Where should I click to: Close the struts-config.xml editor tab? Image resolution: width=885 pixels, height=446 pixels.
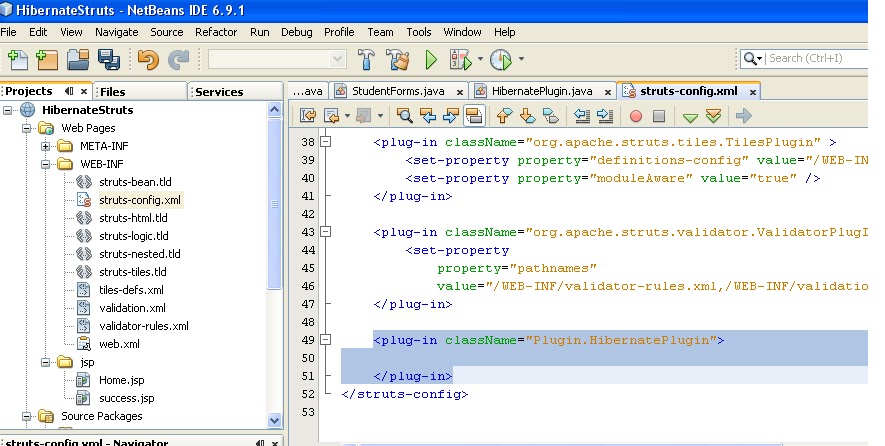tap(752, 91)
